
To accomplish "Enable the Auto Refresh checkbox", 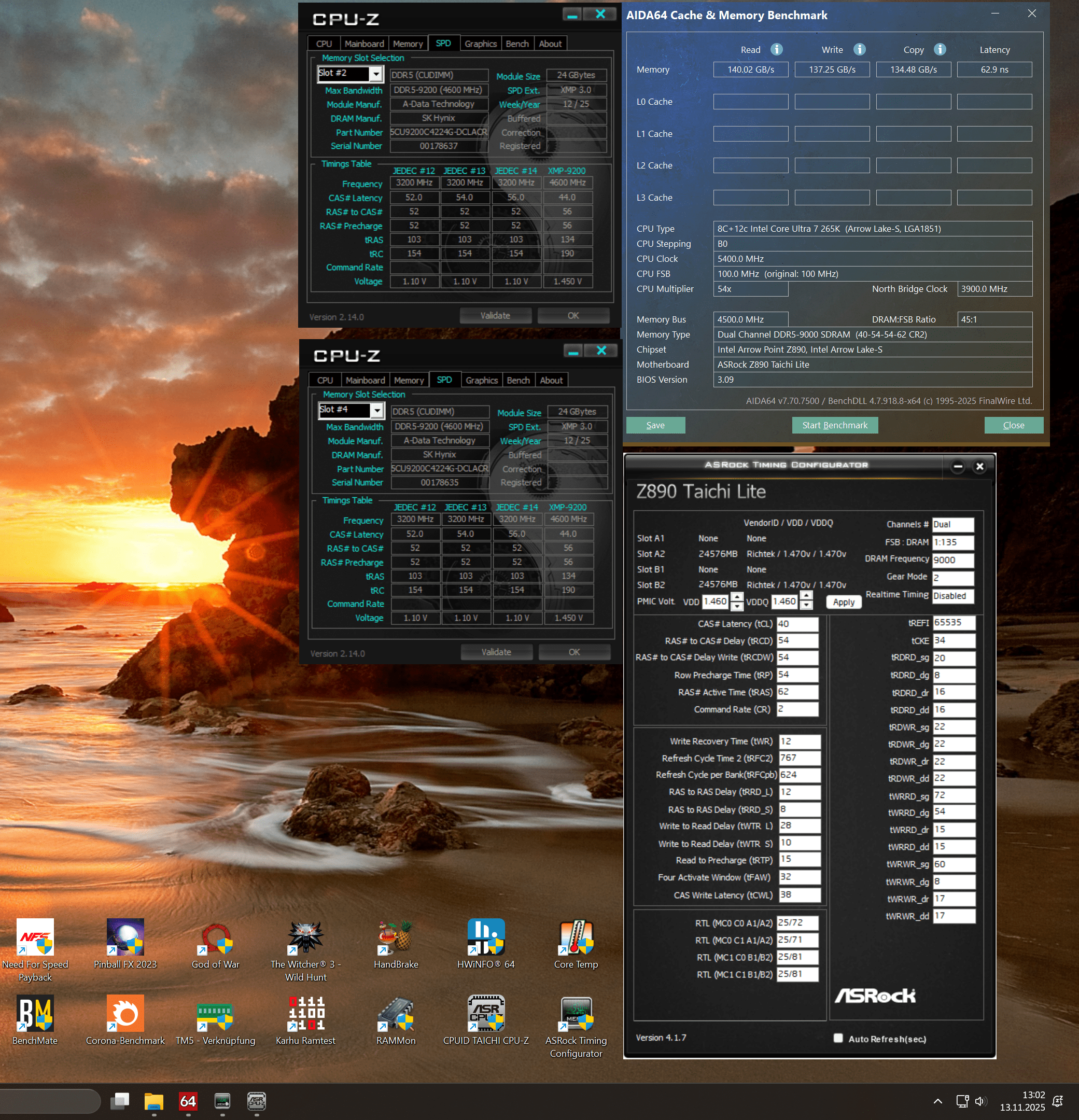I will click(838, 1038).
